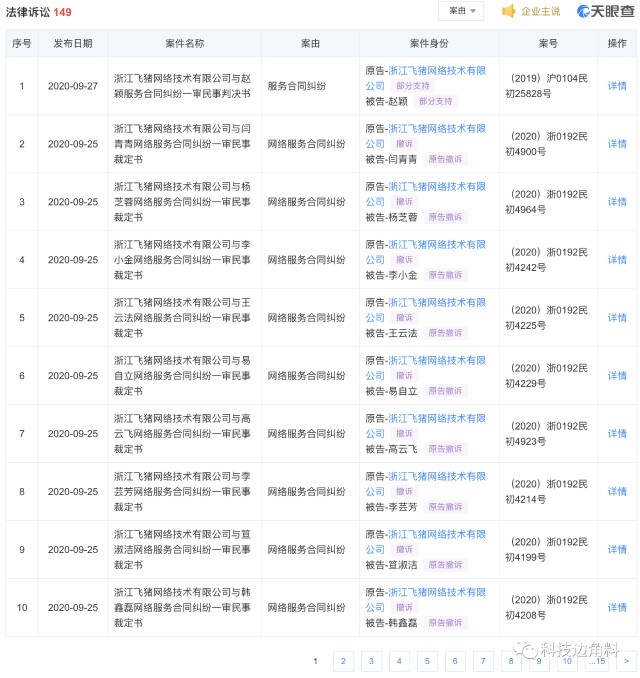This screenshot has height=678, width=640.
Task: Click the 案件身份 column header
Action: (x=429, y=43)
